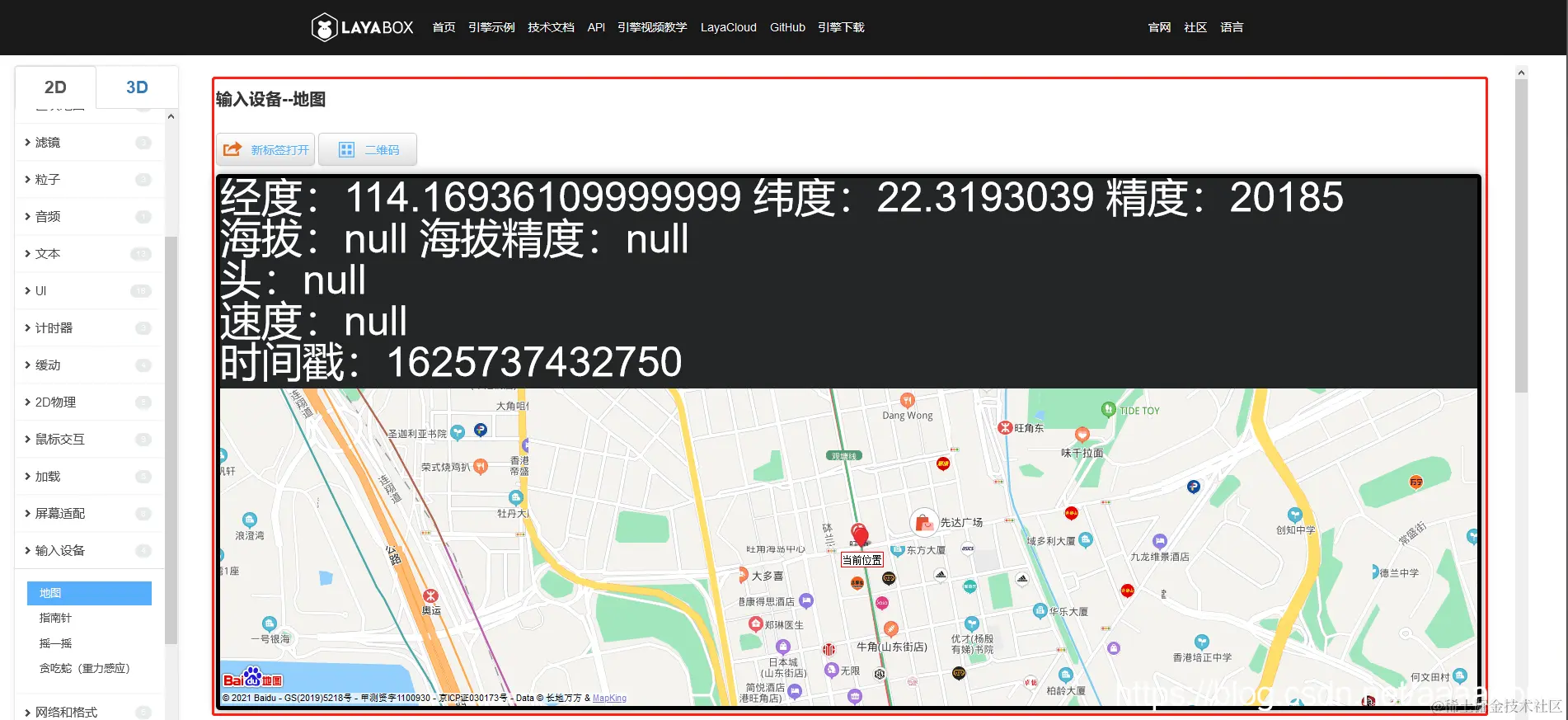Click the 先达广场 shopping icon on the map
1568x720 pixels.
pos(923,522)
